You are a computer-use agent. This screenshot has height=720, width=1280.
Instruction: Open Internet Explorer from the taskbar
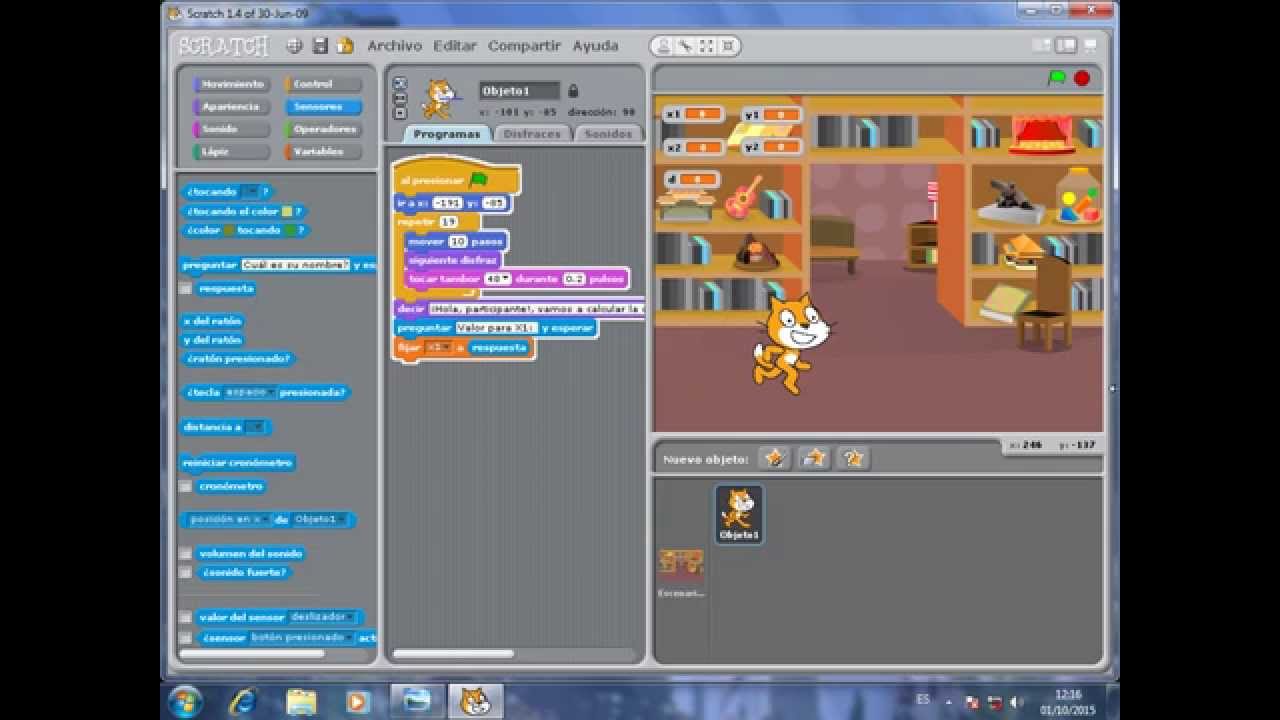[243, 701]
